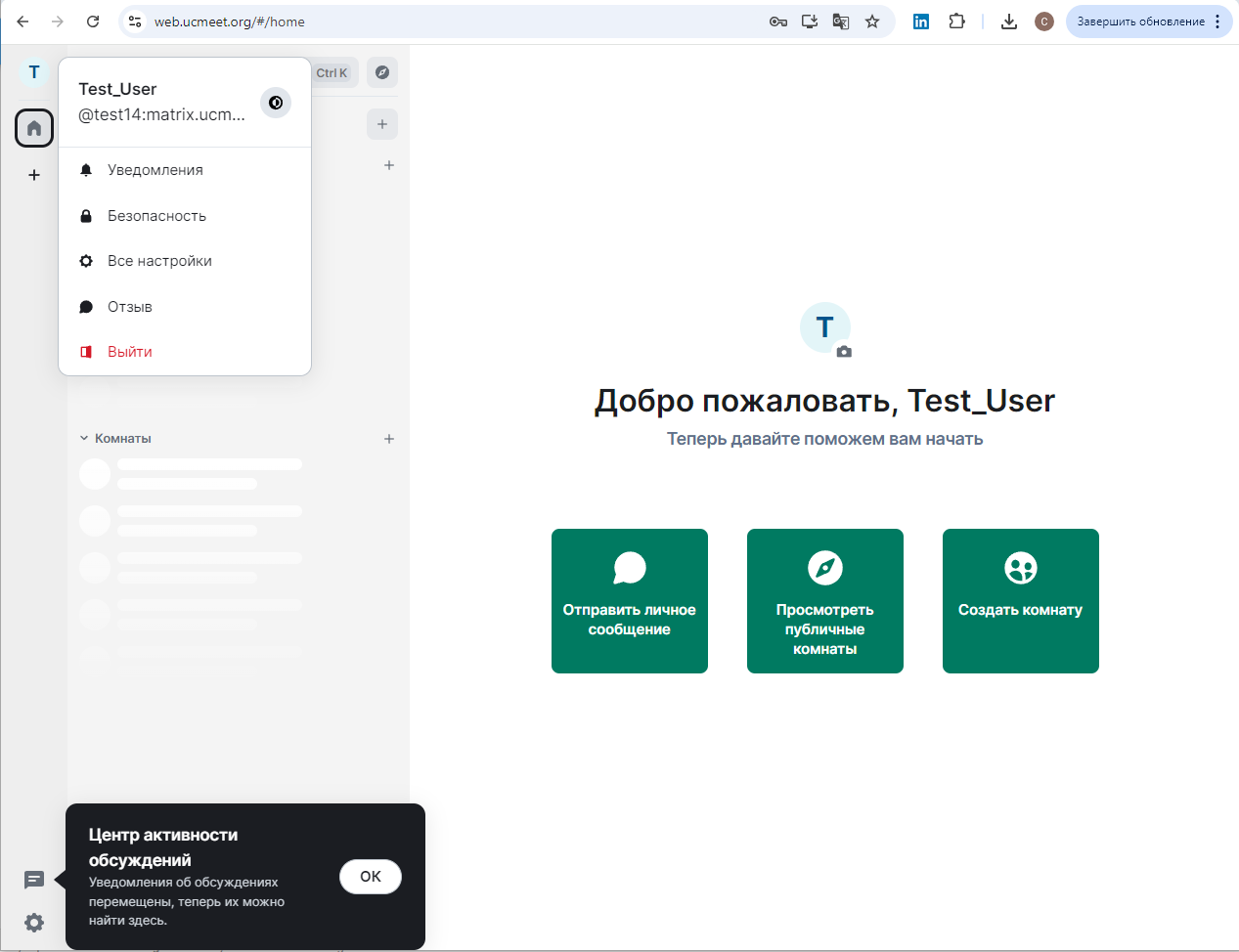This screenshot has width=1239, height=952.
Task: Open the threads activity center icon
Action: point(34,880)
